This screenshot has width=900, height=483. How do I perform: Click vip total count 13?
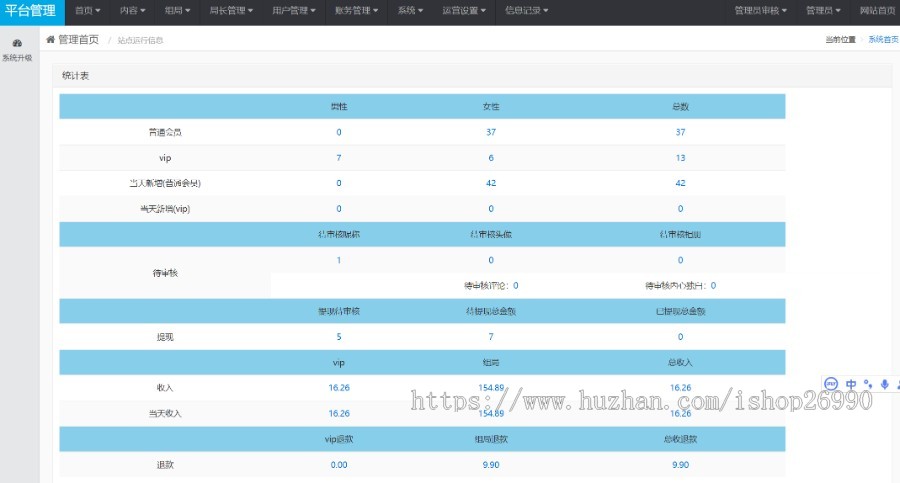pos(680,158)
